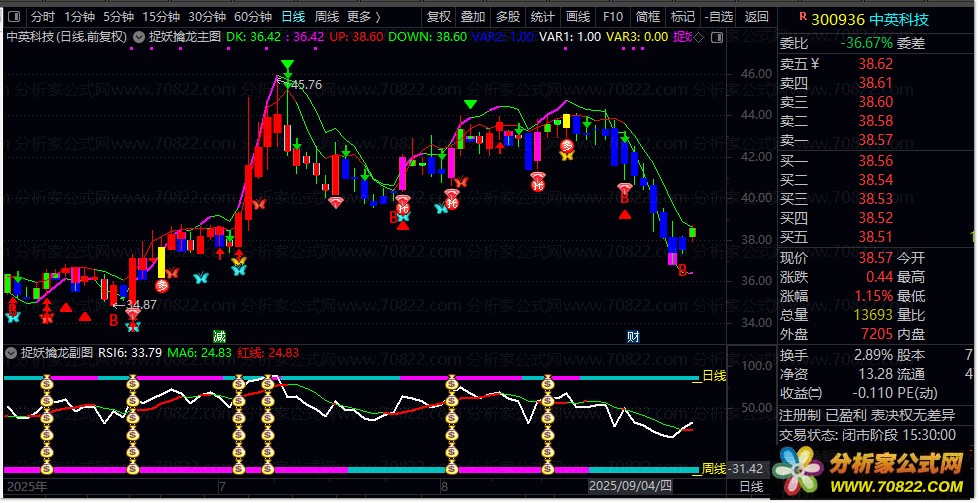The image size is (980, 503).
Task: Click the 卖一 price 38.57
Action: click(x=876, y=140)
